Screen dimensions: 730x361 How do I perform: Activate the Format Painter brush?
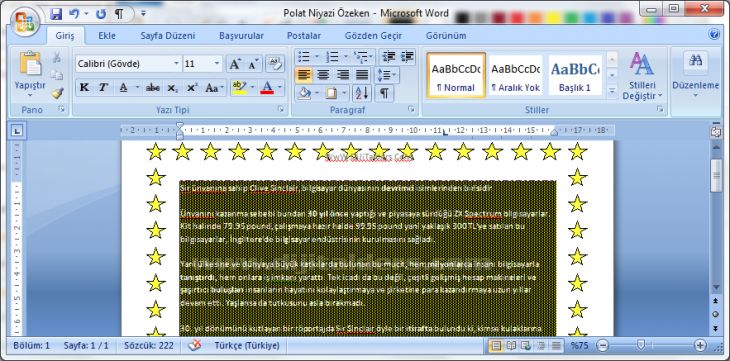57,93
